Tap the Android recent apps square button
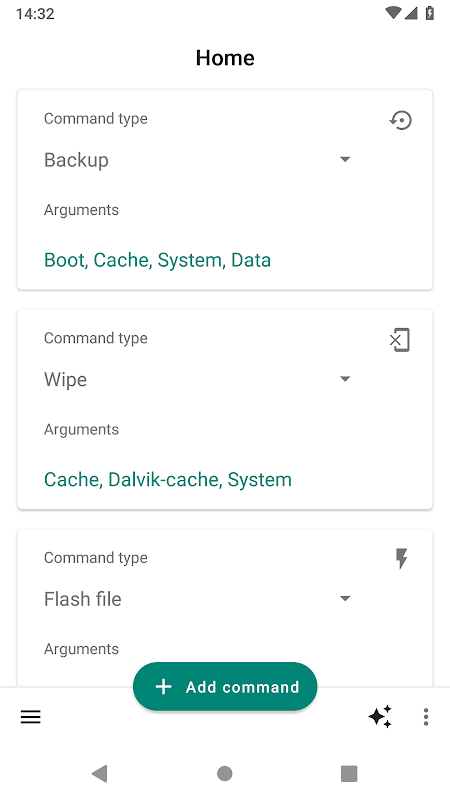The height and width of the screenshot is (800, 450). tap(349, 773)
